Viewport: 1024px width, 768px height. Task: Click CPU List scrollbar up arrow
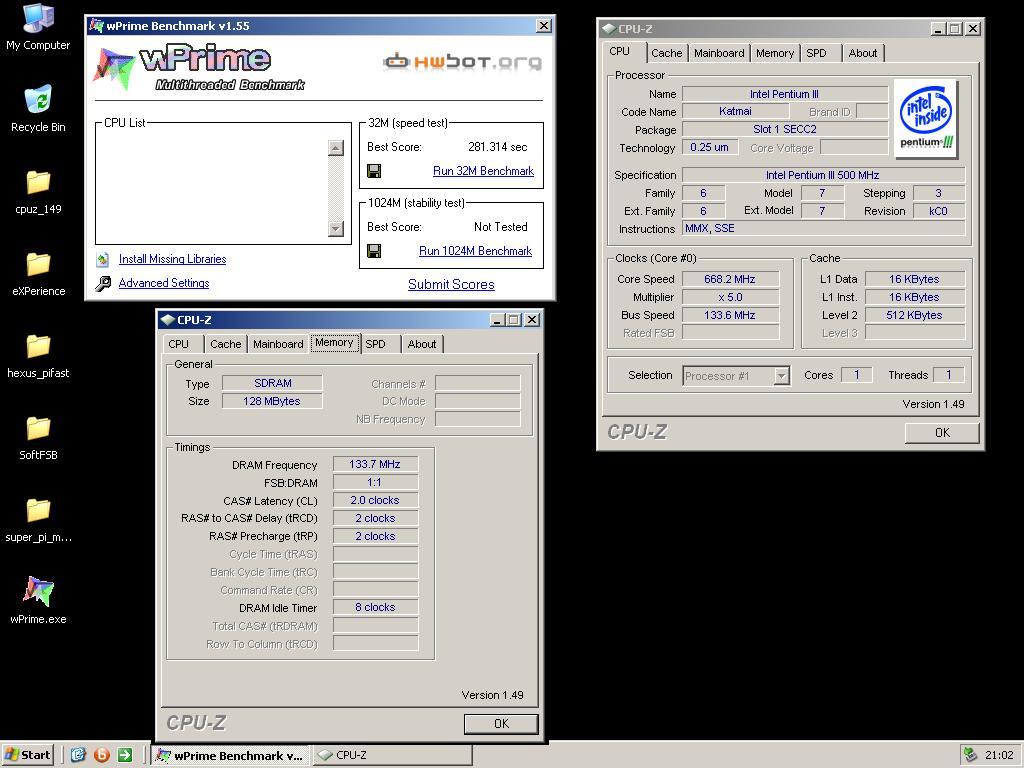pyautogui.click(x=336, y=148)
